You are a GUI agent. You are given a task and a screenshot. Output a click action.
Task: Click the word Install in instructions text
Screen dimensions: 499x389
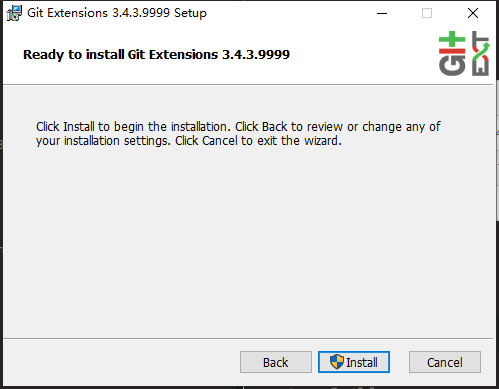coord(79,127)
